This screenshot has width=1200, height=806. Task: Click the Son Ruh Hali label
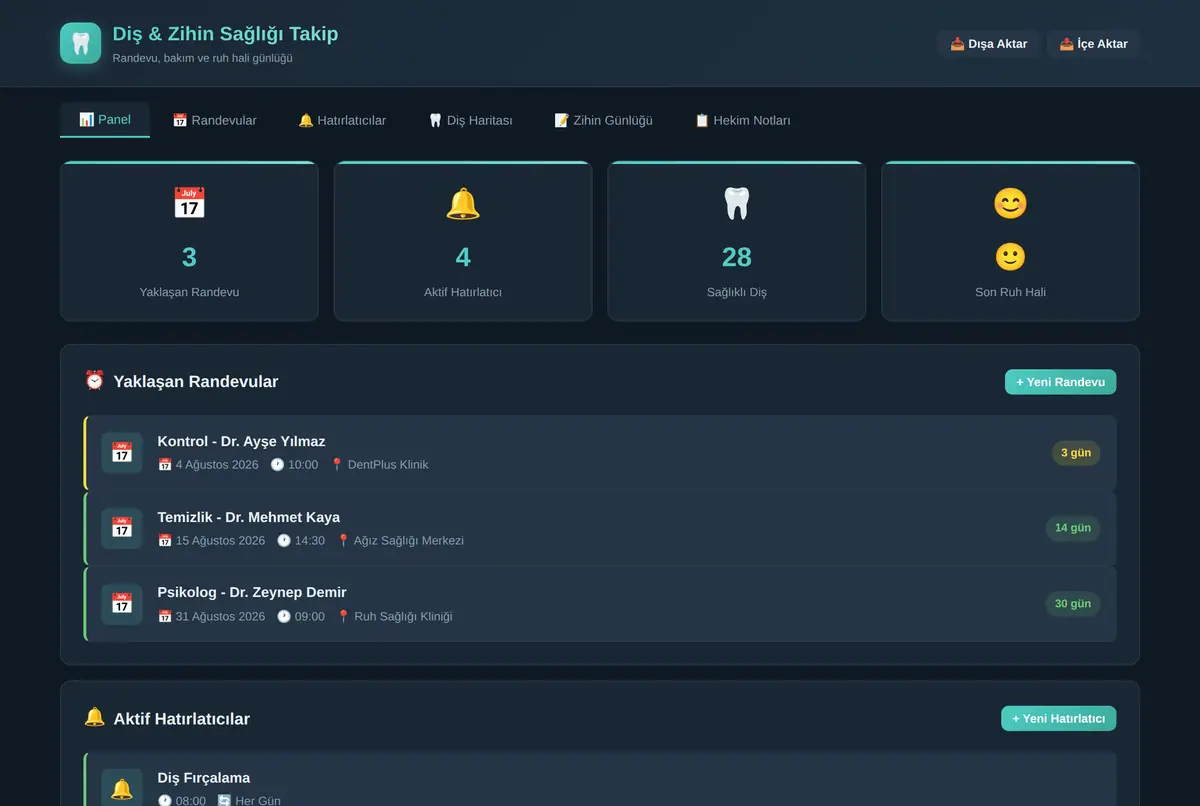point(1010,292)
